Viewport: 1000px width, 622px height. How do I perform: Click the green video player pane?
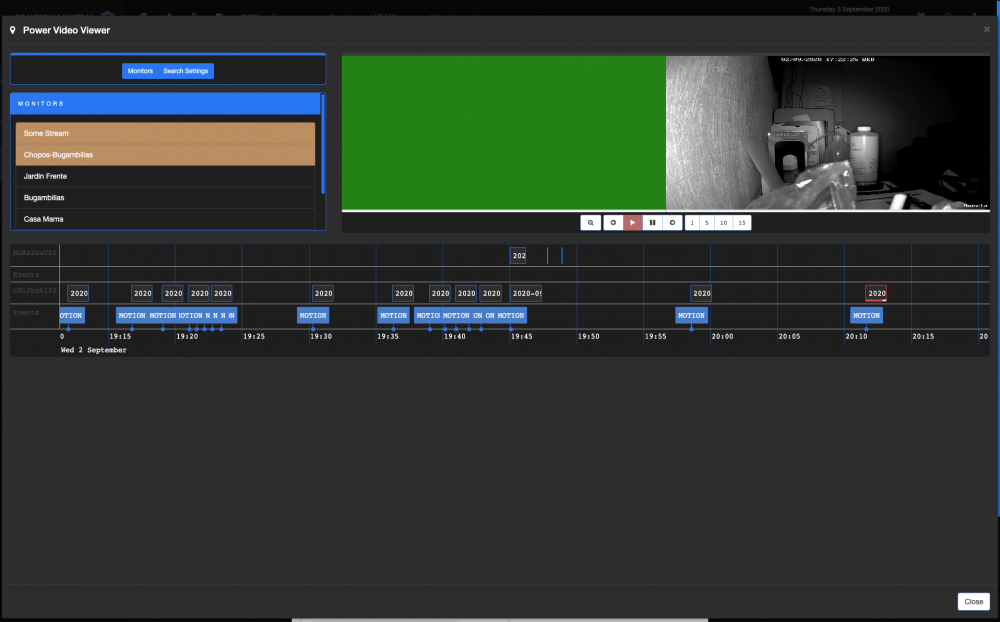(504, 133)
